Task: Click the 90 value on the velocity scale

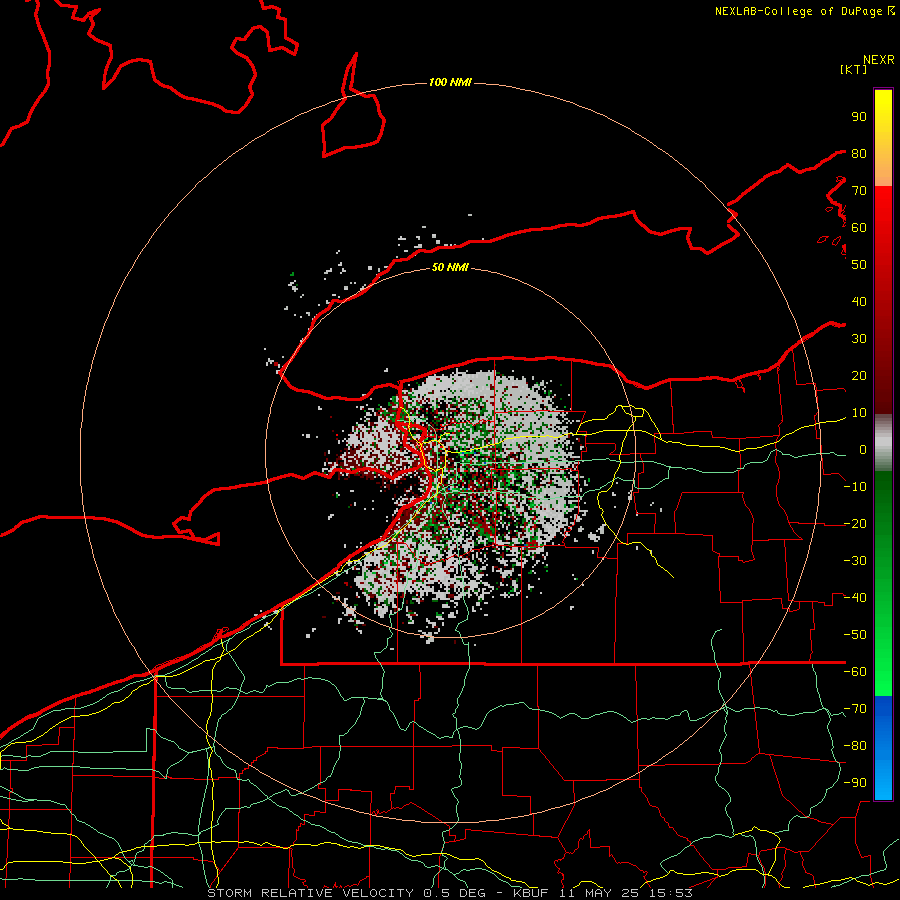Action: (x=859, y=117)
